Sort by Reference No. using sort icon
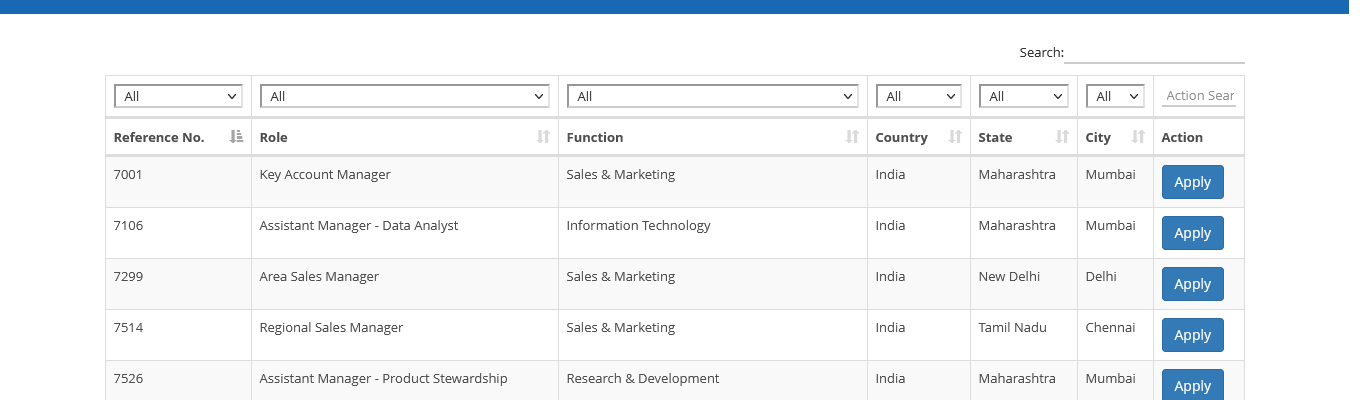1366x400 pixels. [x=236, y=137]
